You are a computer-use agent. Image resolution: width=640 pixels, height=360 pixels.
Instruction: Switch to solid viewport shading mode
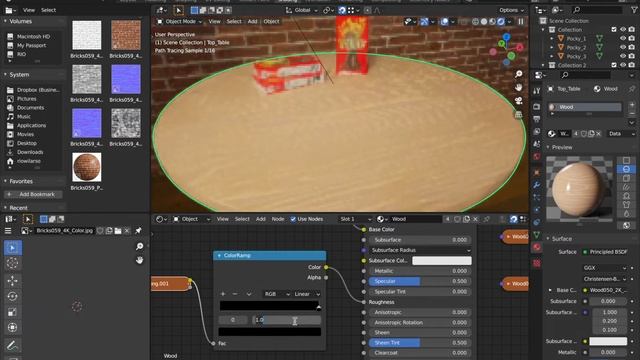tap(484, 22)
